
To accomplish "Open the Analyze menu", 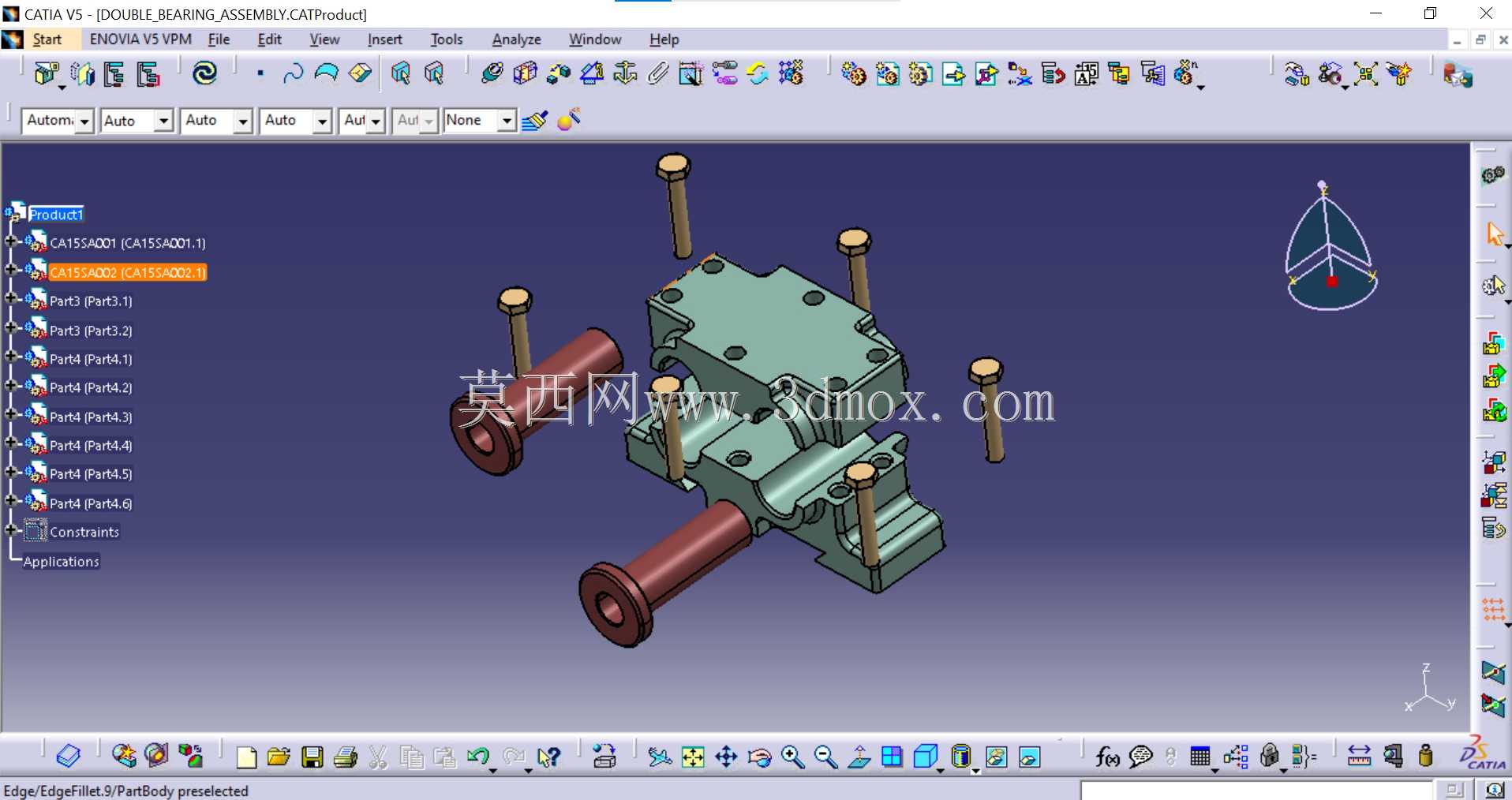I will coord(516,39).
